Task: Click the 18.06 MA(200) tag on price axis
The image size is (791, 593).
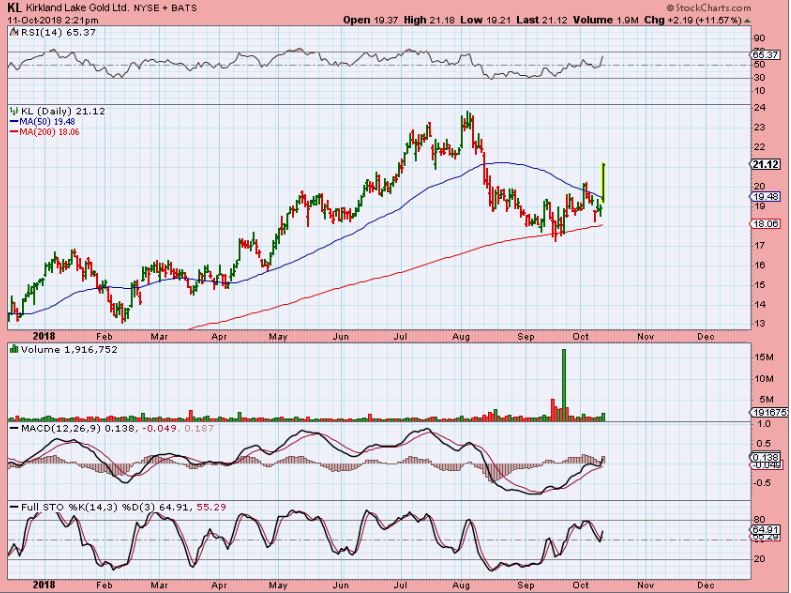Action: pyautogui.click(x=765, y=224)
